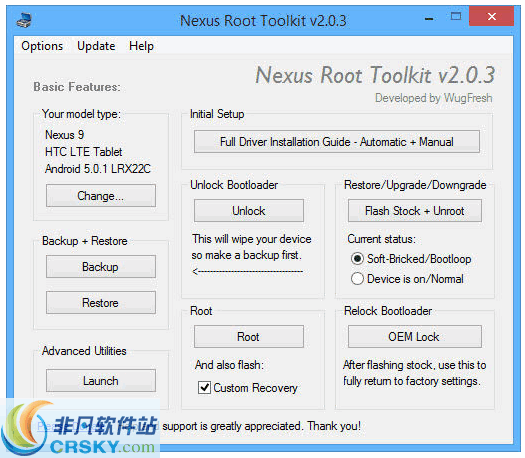525x458 pixels.
Task: Click the Restore button
Action: (x=101, y=303)
